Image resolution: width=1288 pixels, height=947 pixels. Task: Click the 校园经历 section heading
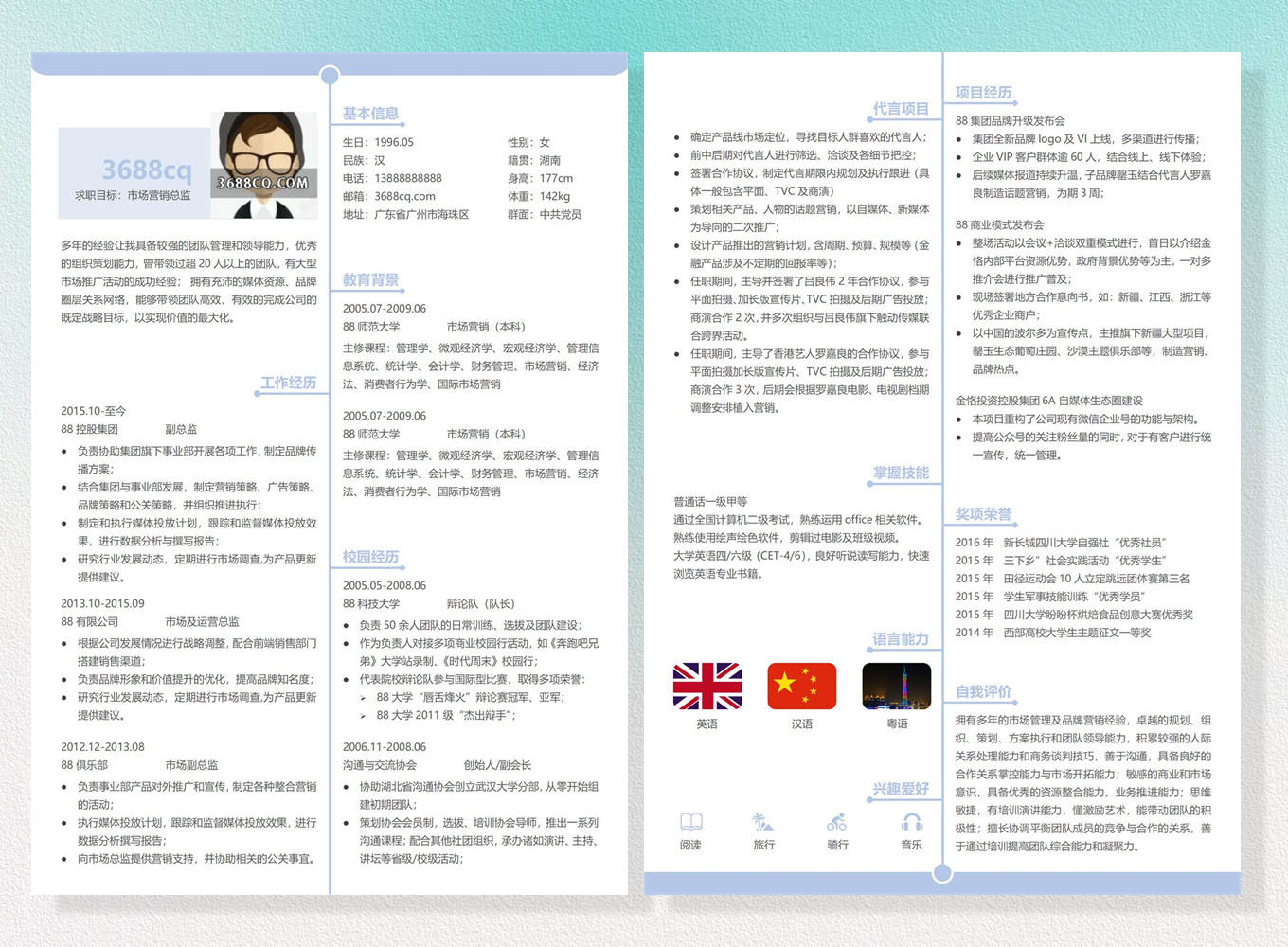pyautogui.click(x=370, y=557)
